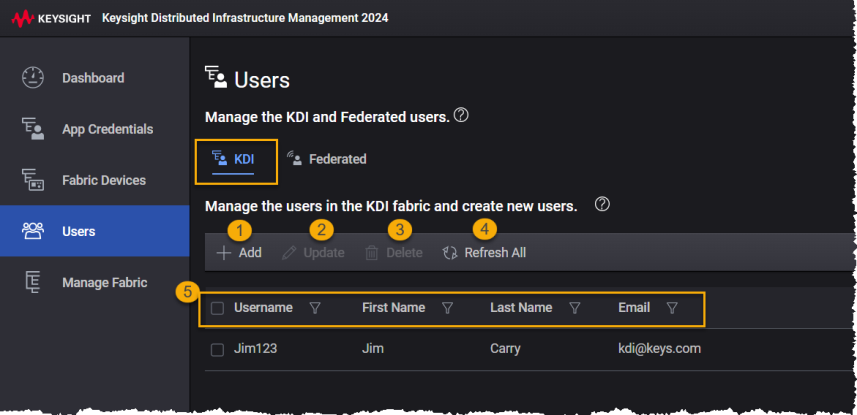Open Fabric Devices page

pyautogui.click(x=95, y=180)
